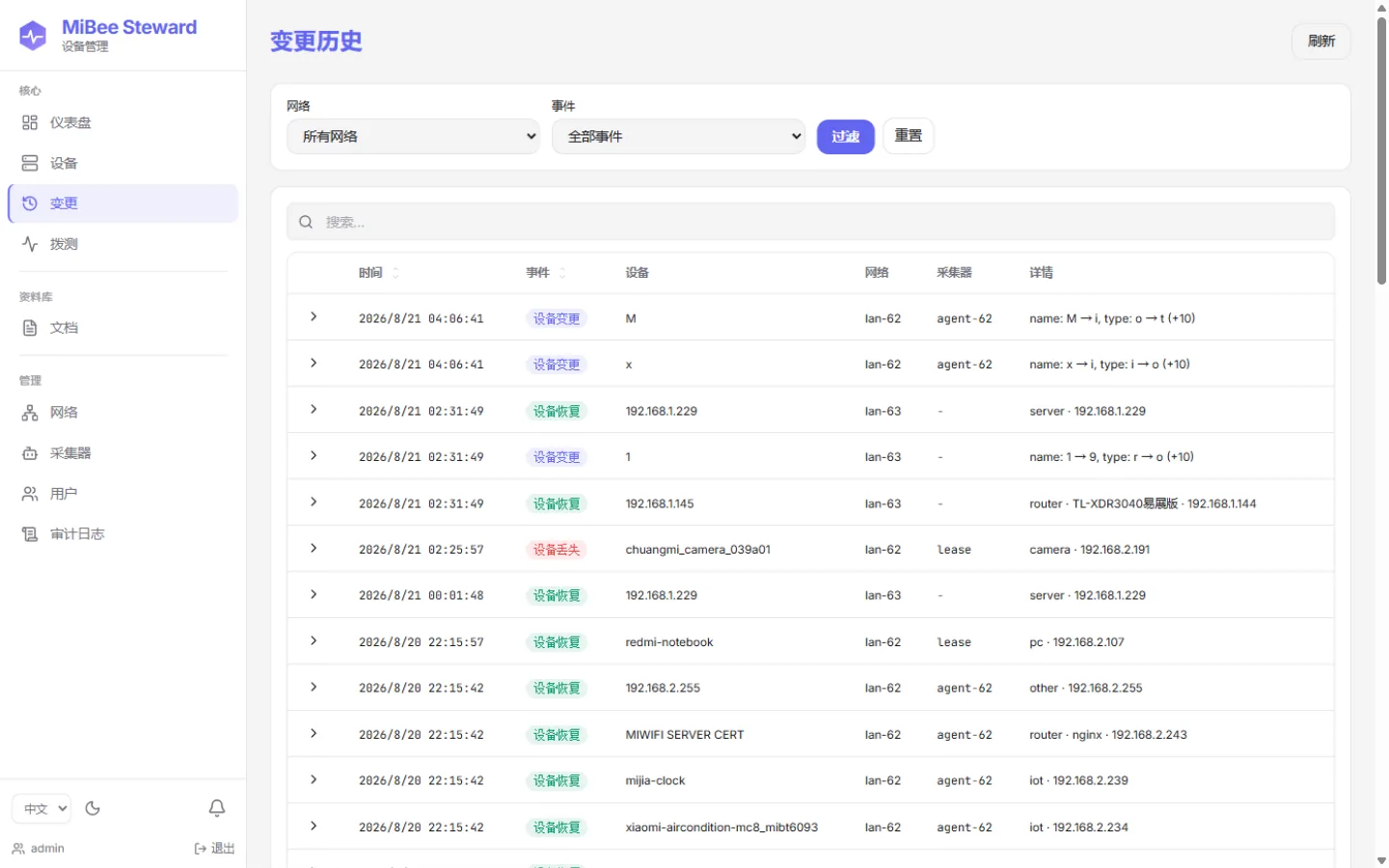The width and height of the screenshot is (1389, 868).
Task: Click the 设备丢失 event tag
Action: pyautogui.click(x=557, y=550)
